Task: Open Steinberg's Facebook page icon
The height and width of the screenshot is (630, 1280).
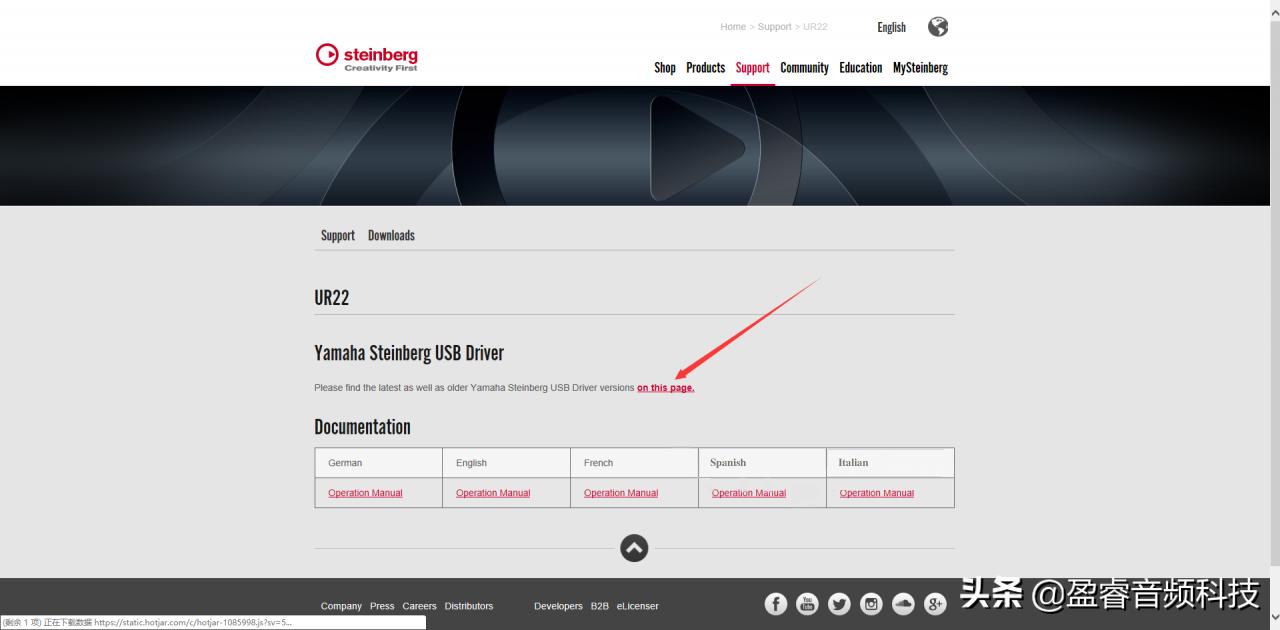Action: (x=776, y=603)
